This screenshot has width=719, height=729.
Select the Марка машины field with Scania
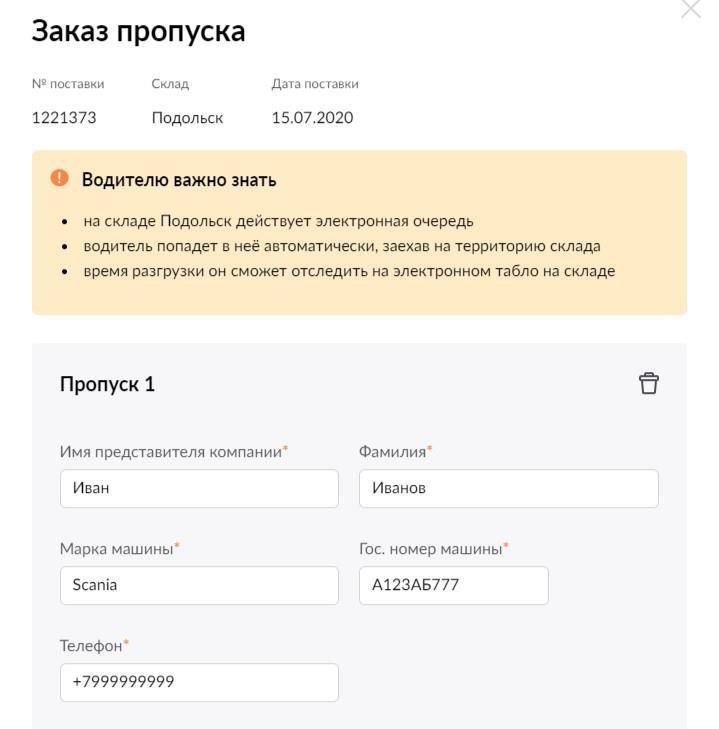tap(199, 585)
